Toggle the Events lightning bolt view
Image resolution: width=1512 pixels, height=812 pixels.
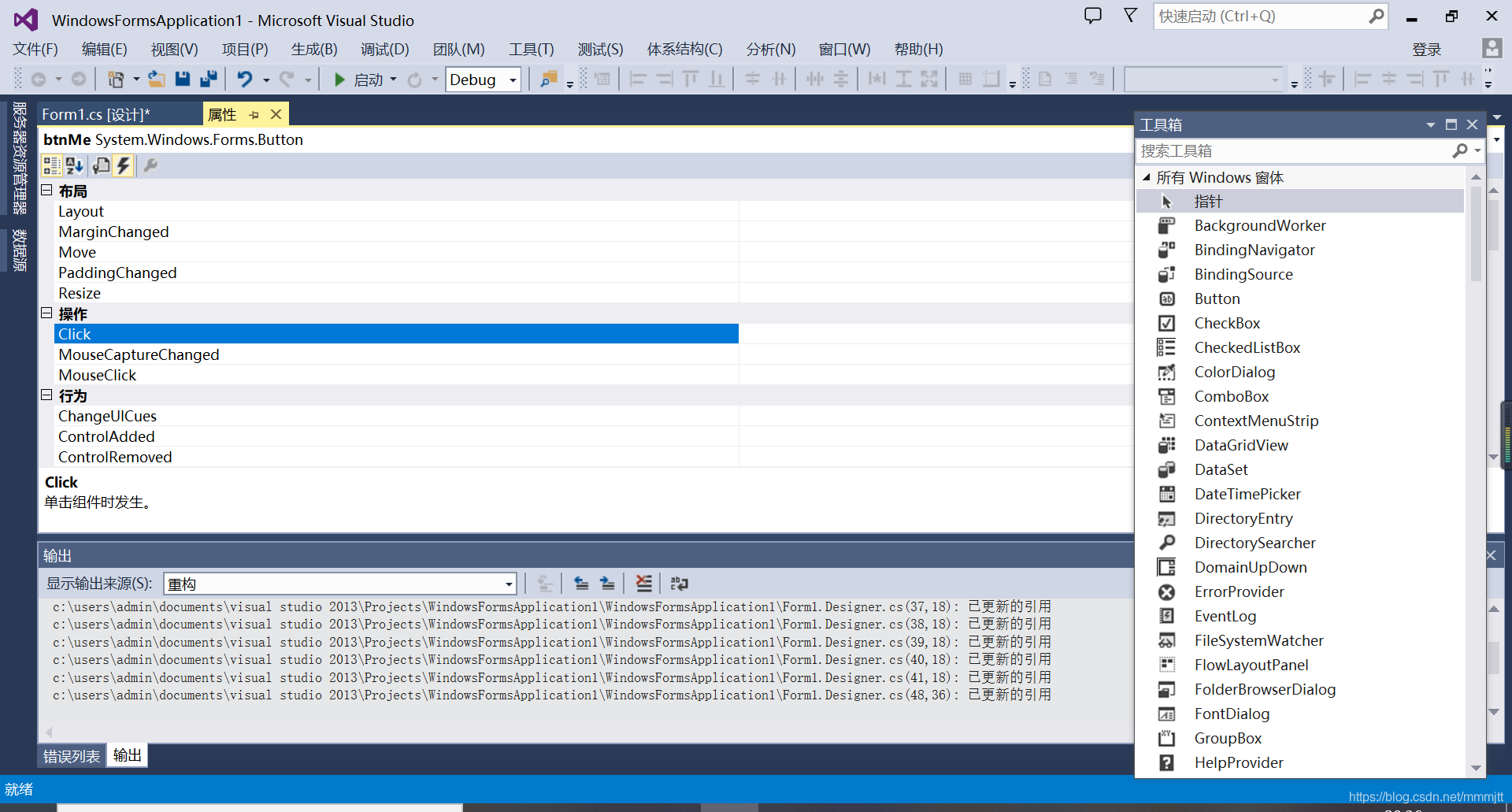(x=124, y=165)
